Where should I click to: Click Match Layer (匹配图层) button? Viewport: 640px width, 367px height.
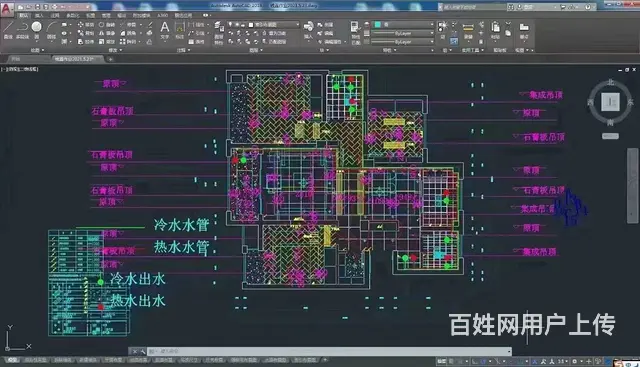click(274, 42)
